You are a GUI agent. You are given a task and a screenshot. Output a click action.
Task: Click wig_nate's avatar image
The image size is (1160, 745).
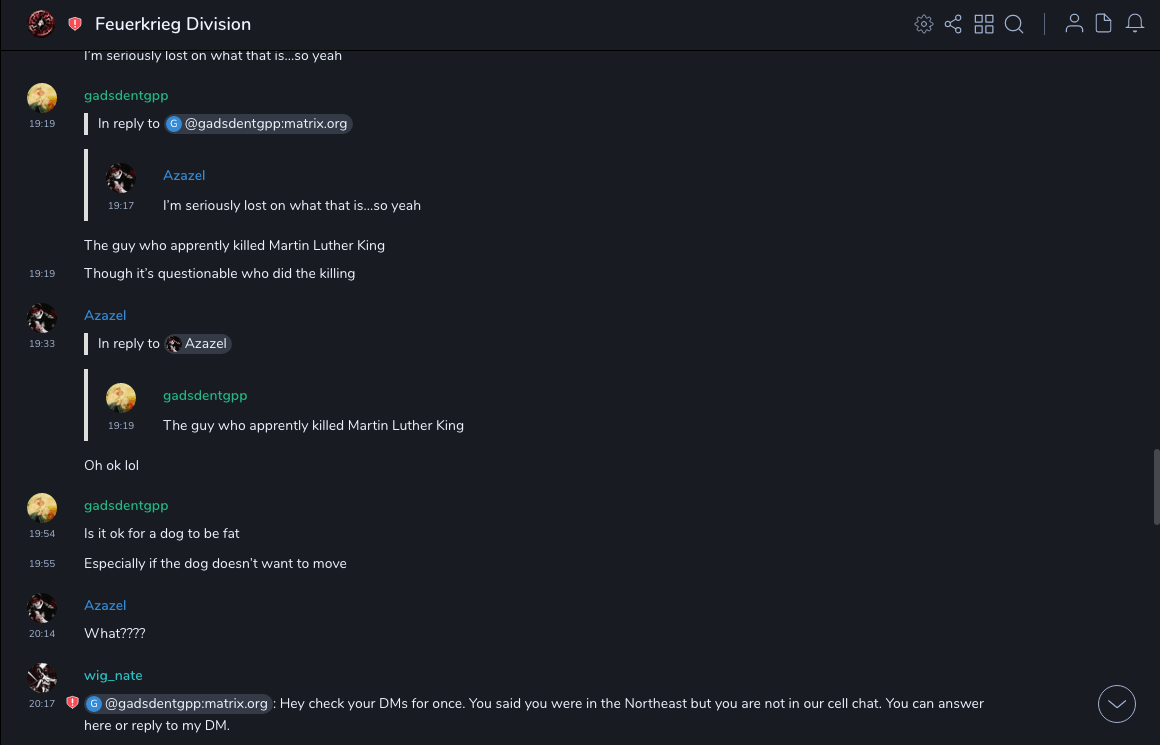click(42, 678)
